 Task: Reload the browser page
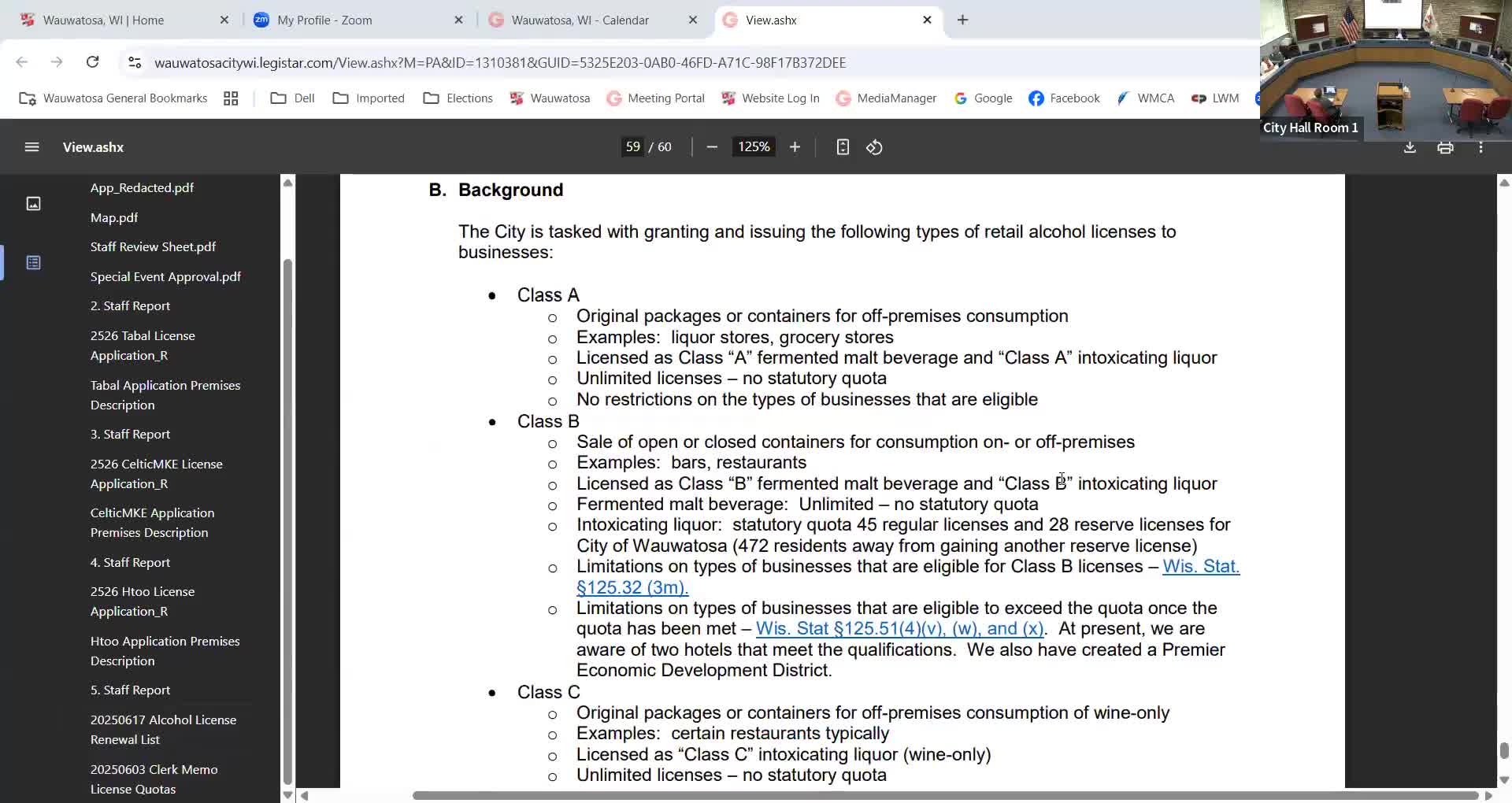(x=92, y=62)
